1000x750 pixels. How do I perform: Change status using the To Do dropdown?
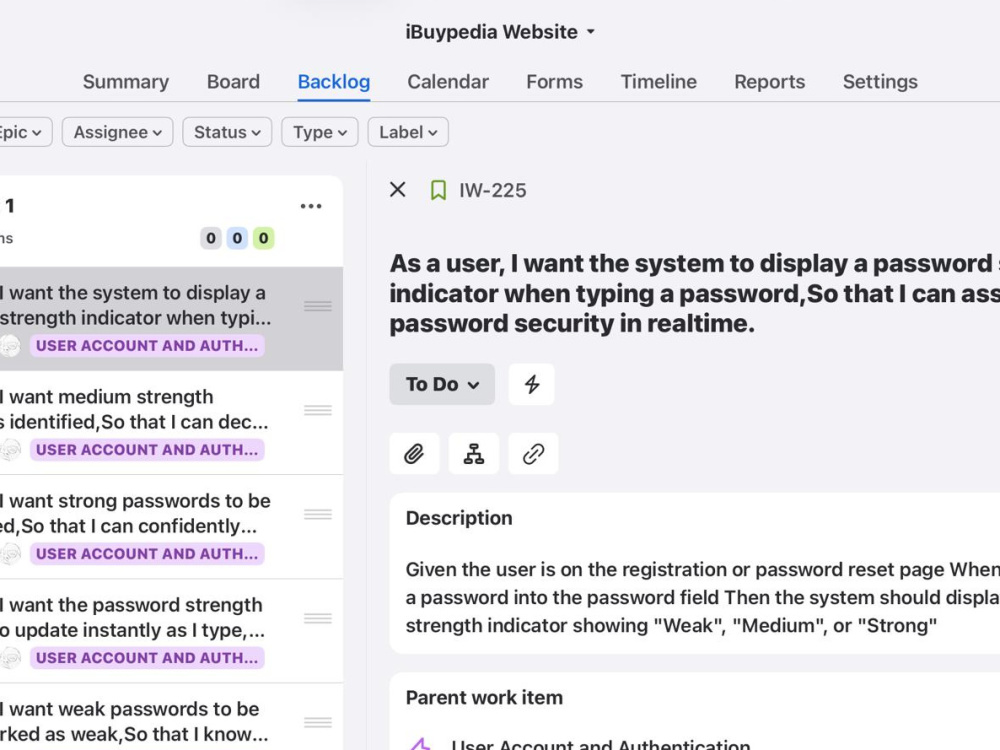click(x=442, y=384)
